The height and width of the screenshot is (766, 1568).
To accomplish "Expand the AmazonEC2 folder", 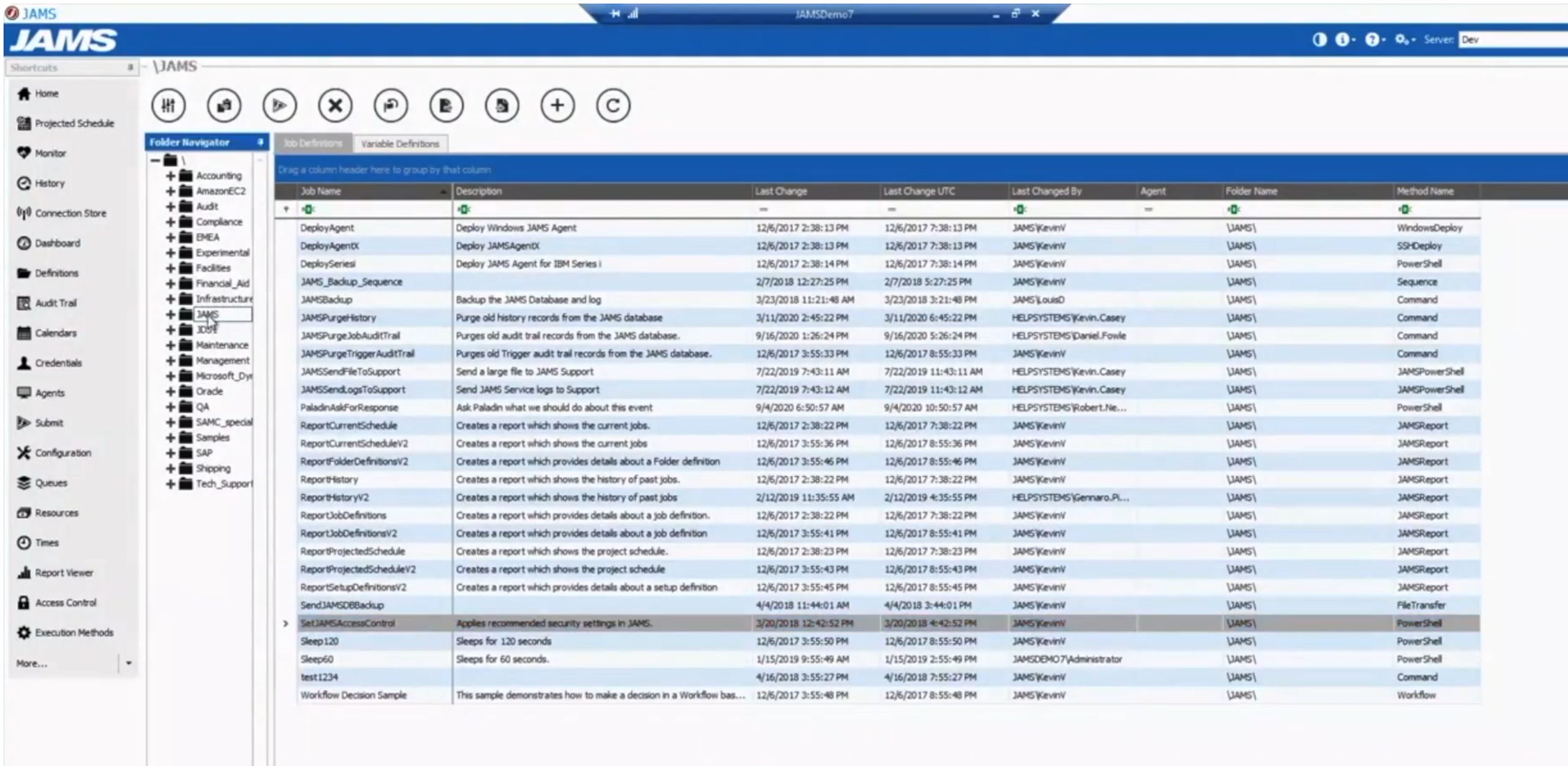I will pos(171,191).
